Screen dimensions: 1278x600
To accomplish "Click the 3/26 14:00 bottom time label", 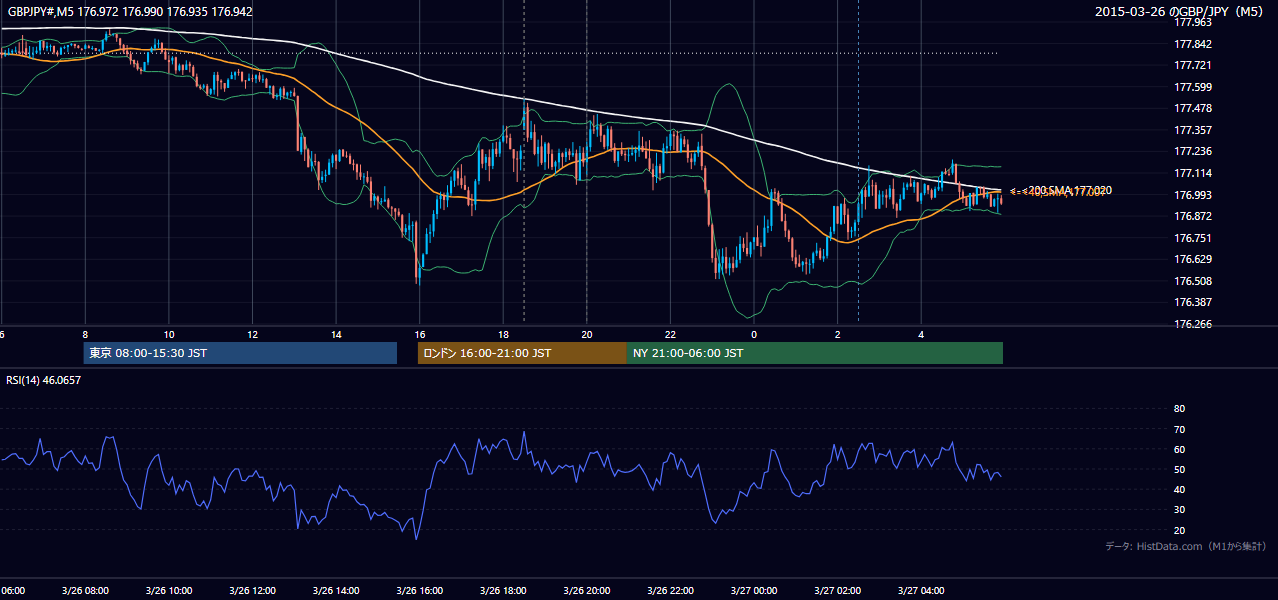I will [336, 591].
